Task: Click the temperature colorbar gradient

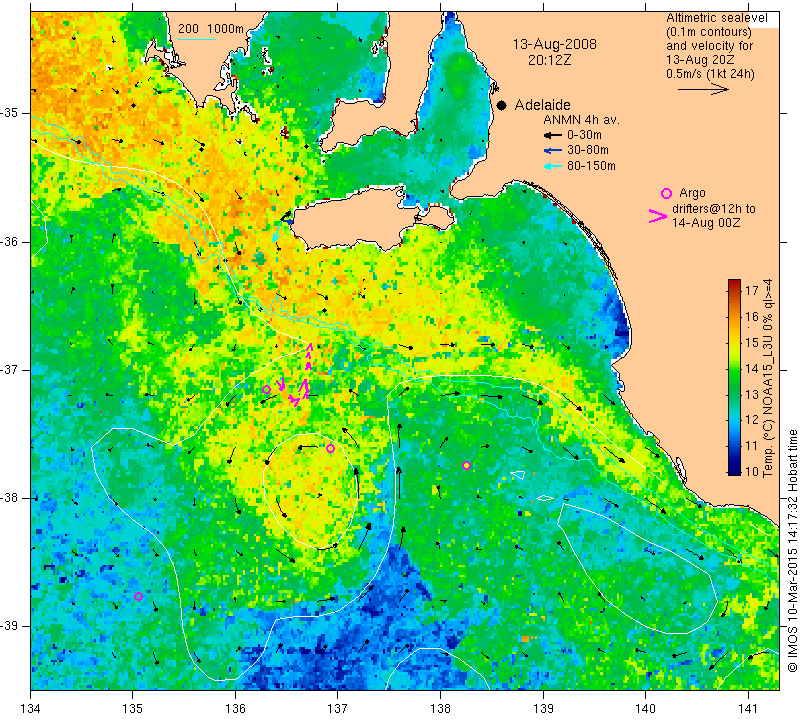Action: click(x=734, y=377)
